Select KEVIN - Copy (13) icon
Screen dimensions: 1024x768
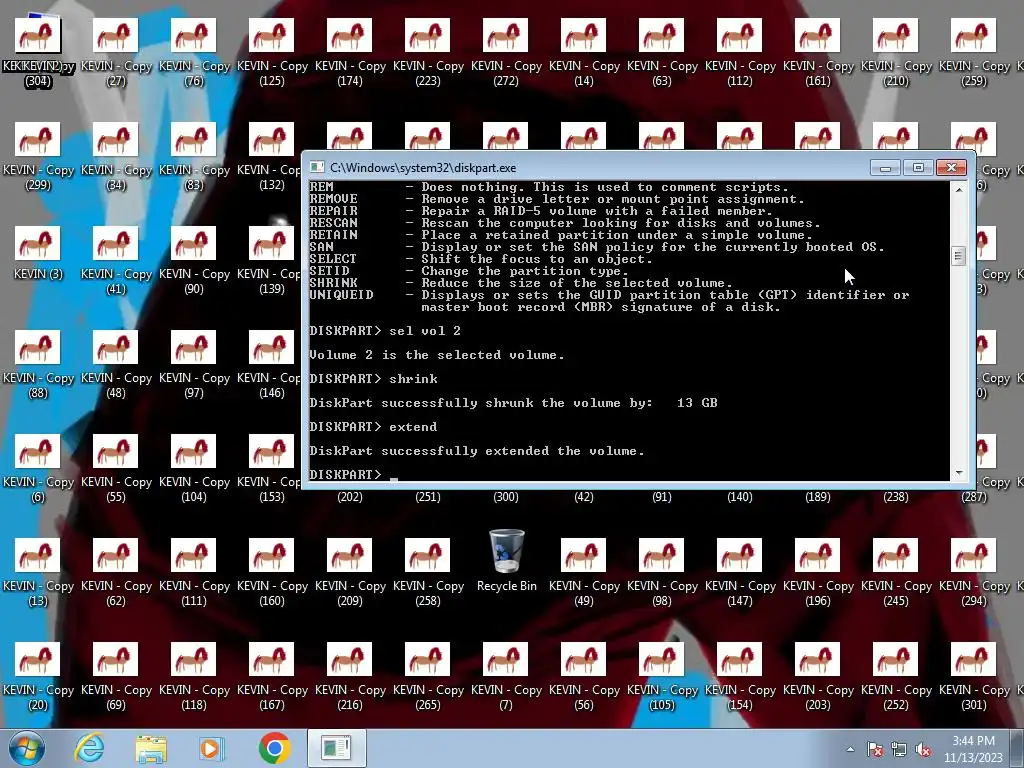(x=38, y=572)
